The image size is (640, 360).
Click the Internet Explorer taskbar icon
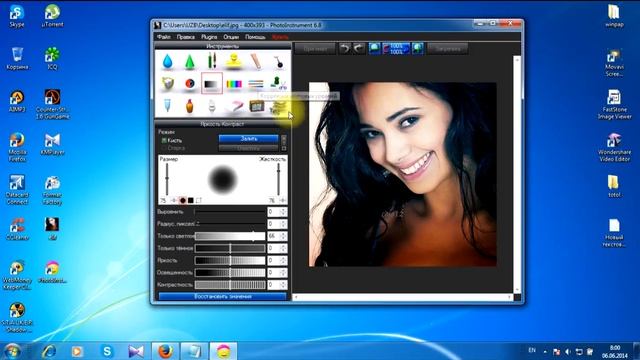click(49, 351)
